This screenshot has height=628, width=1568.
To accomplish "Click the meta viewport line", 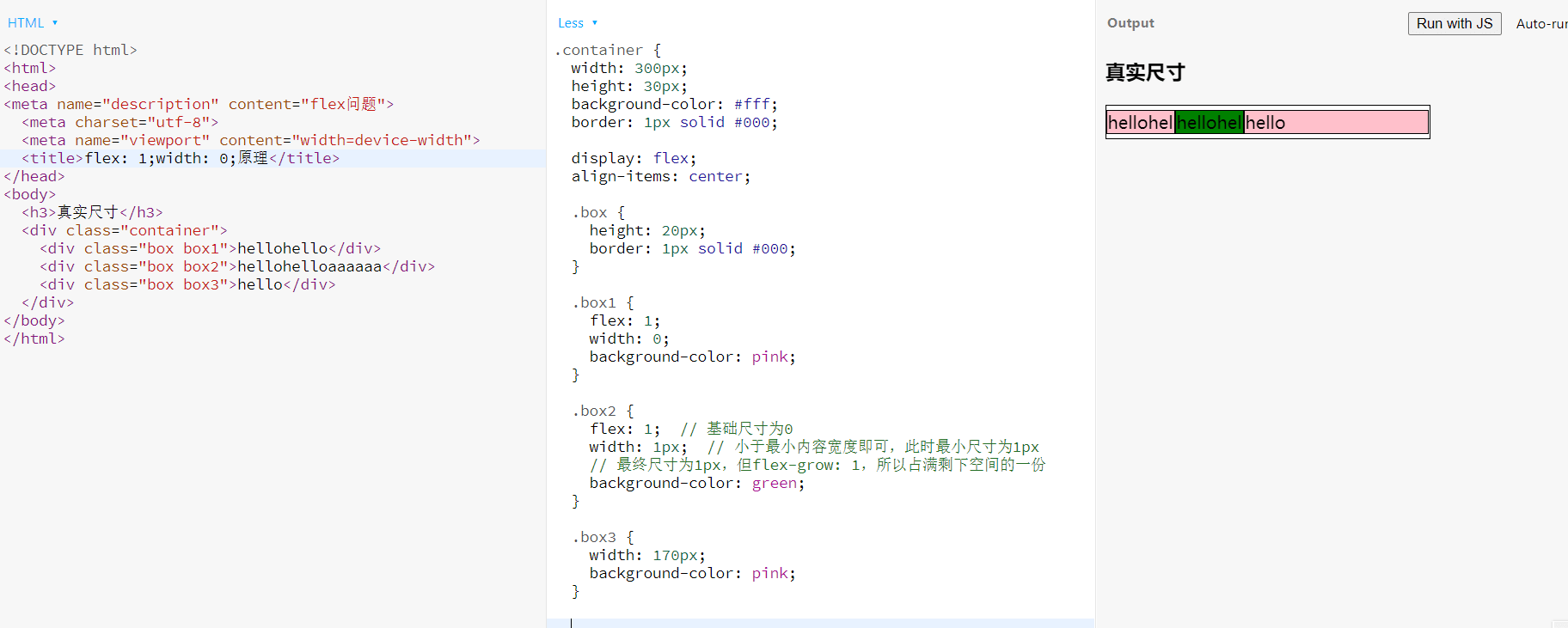I will (x=251, y=140).
